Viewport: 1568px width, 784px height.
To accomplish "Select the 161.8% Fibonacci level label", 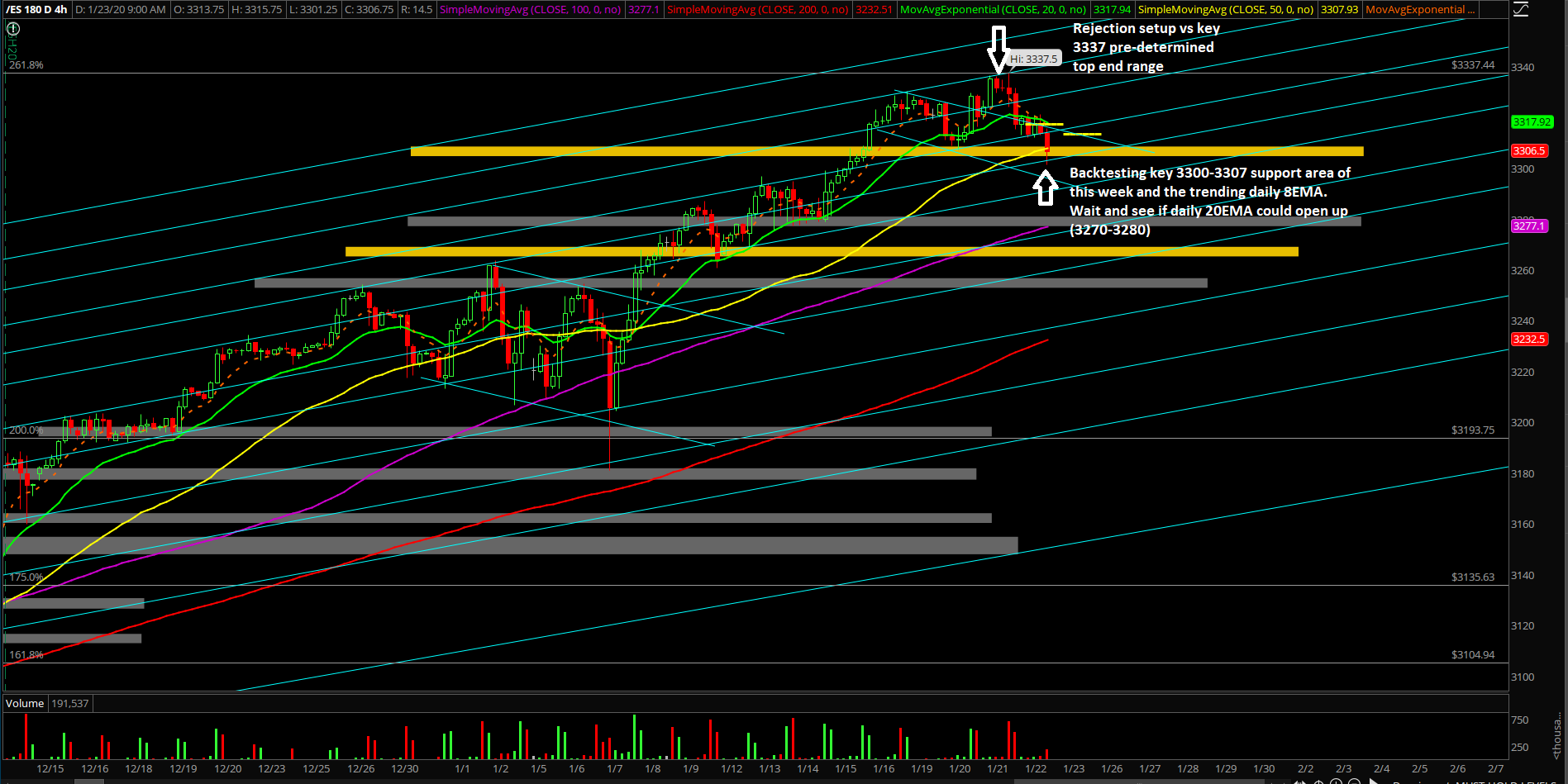I will [x=26, y=654].
